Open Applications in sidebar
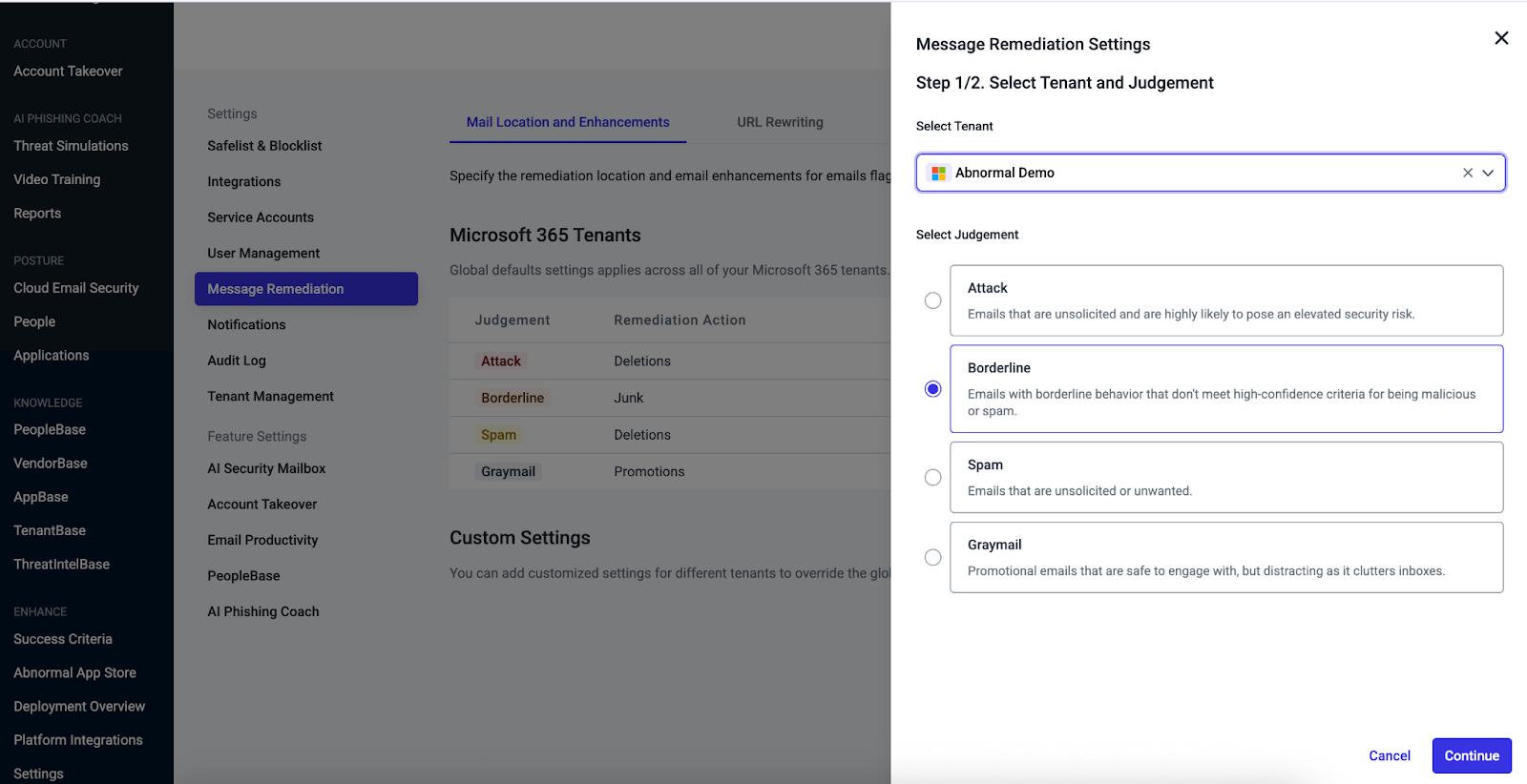 click(x=52, y=356)
